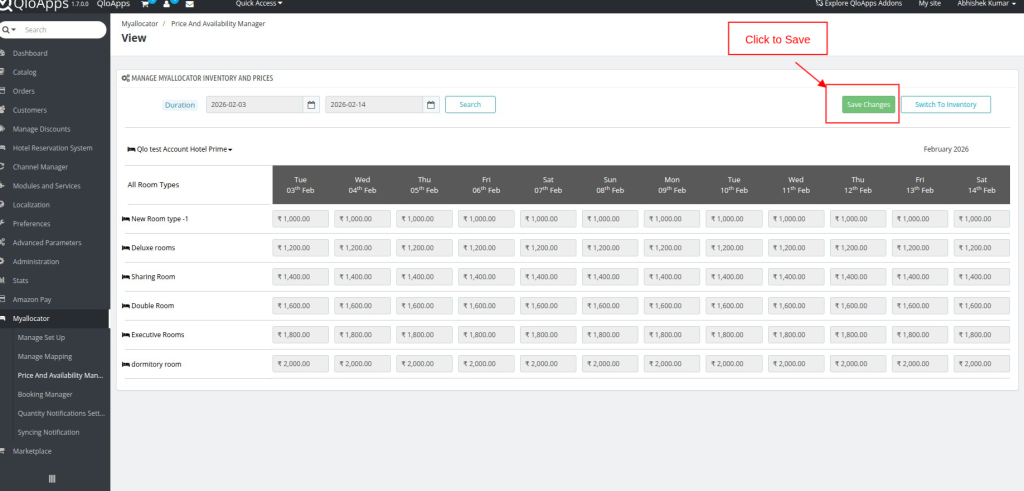Open calendar picker for end date

(431, 104)
